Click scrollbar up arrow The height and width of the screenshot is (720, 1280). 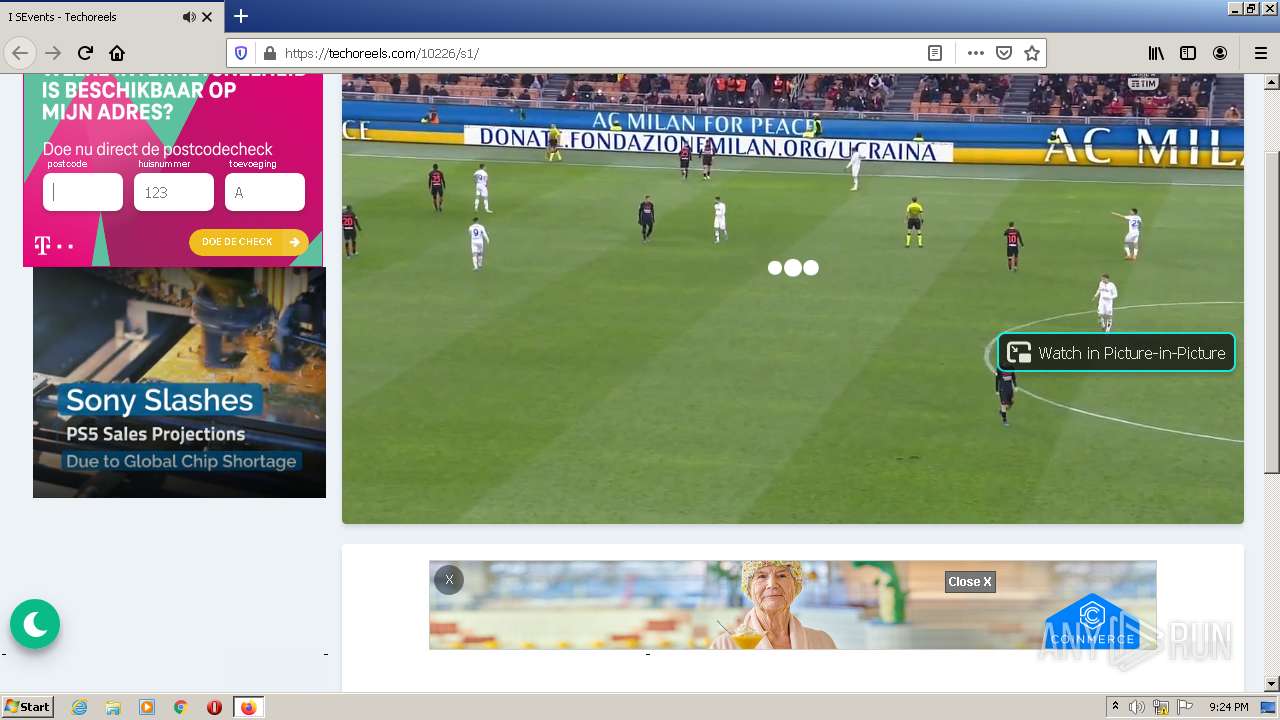click(x=1272, y=82)
